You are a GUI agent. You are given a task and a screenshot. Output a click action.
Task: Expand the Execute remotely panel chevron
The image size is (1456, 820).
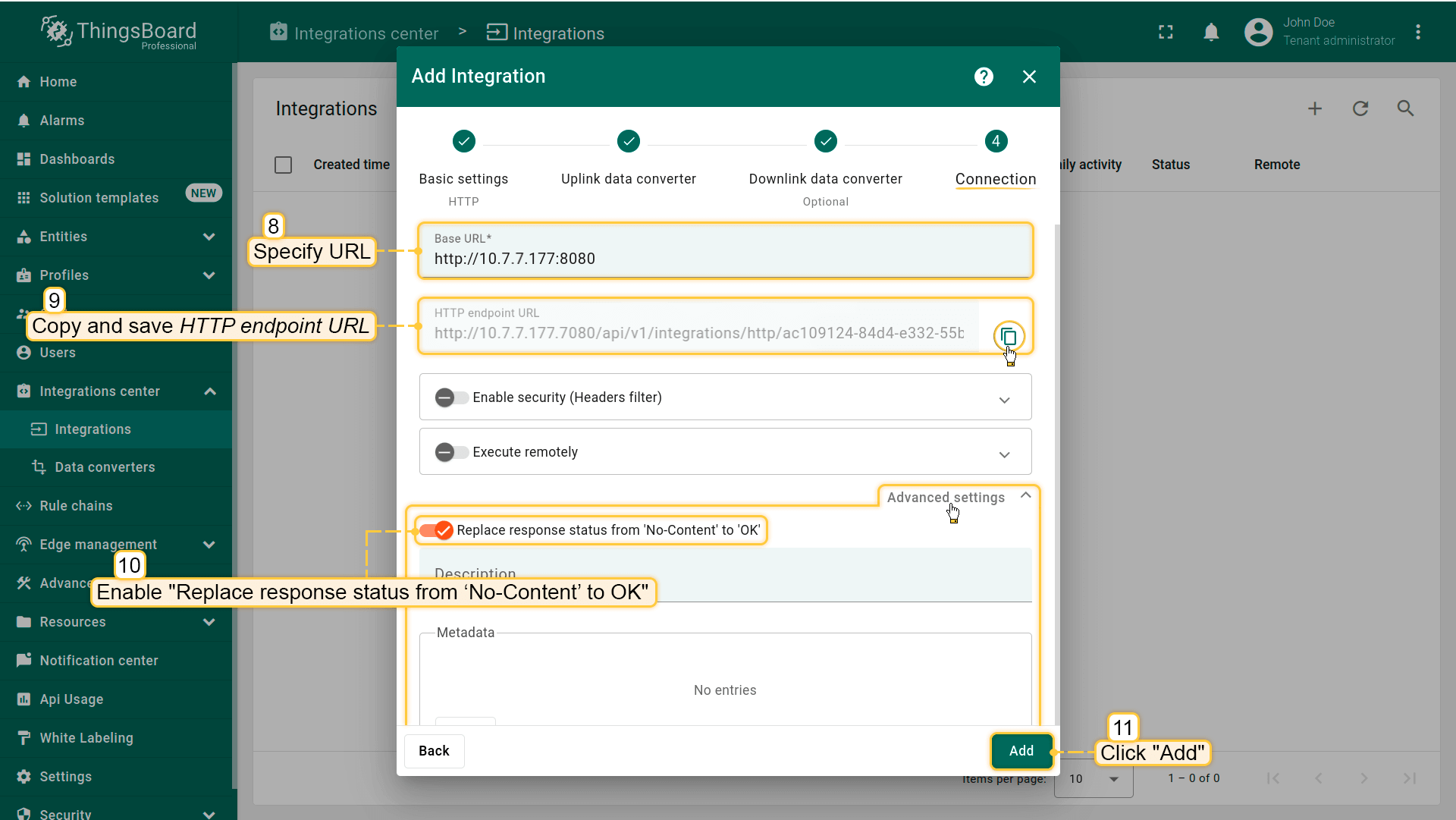[x=1004, y=454]
